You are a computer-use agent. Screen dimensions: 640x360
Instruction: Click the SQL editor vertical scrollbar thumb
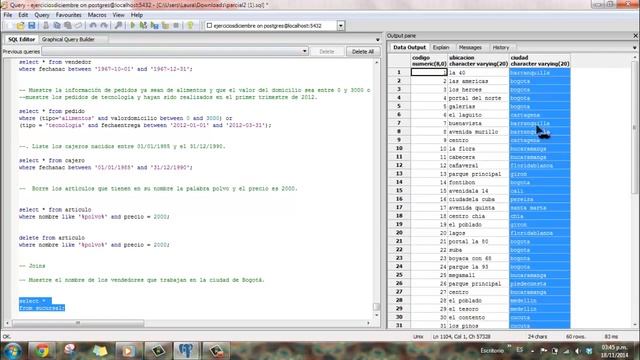pos(376,307)
